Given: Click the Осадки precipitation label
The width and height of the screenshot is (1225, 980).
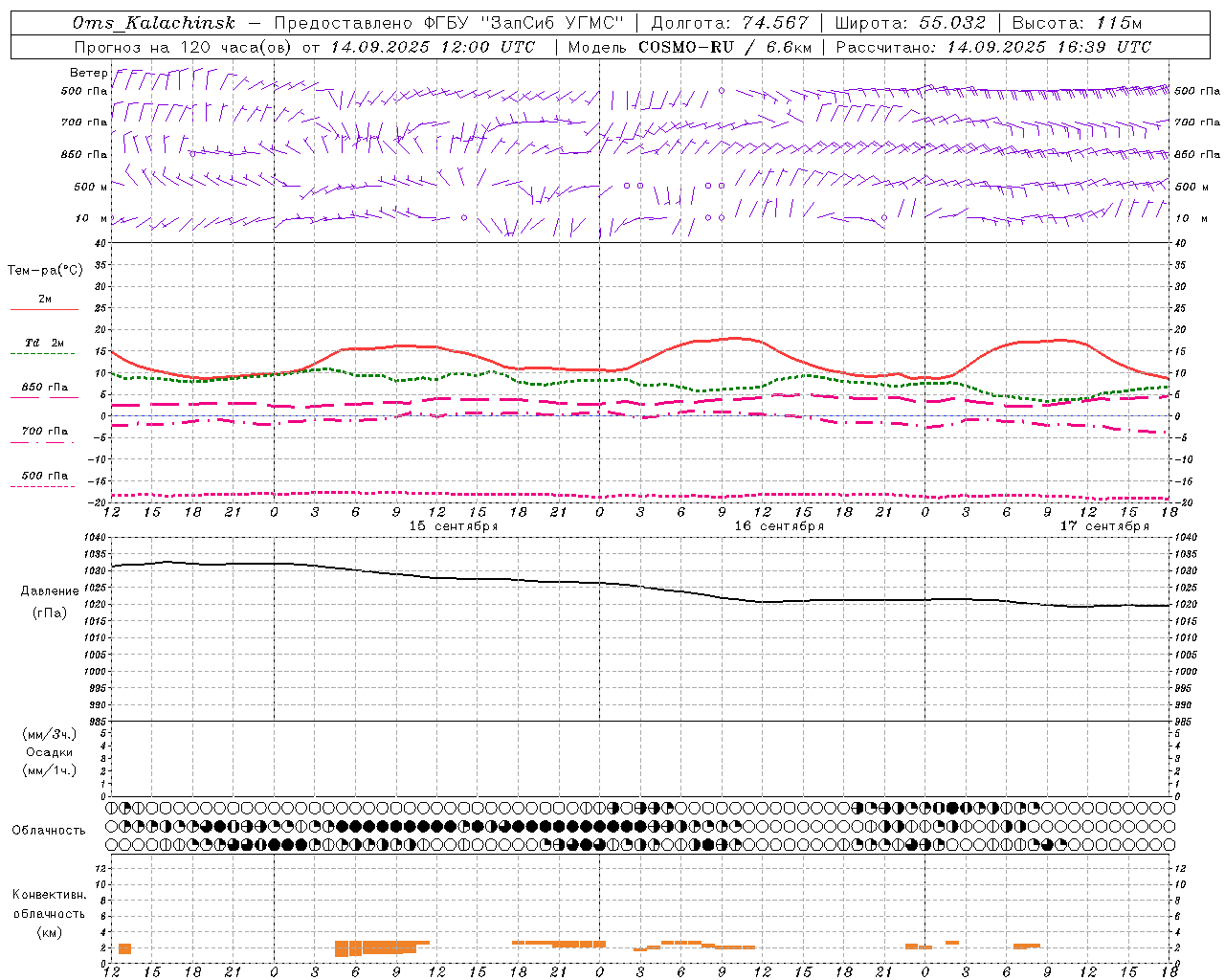Looking at the screenshot, I should pyautogui.click(x=49, y=752).
